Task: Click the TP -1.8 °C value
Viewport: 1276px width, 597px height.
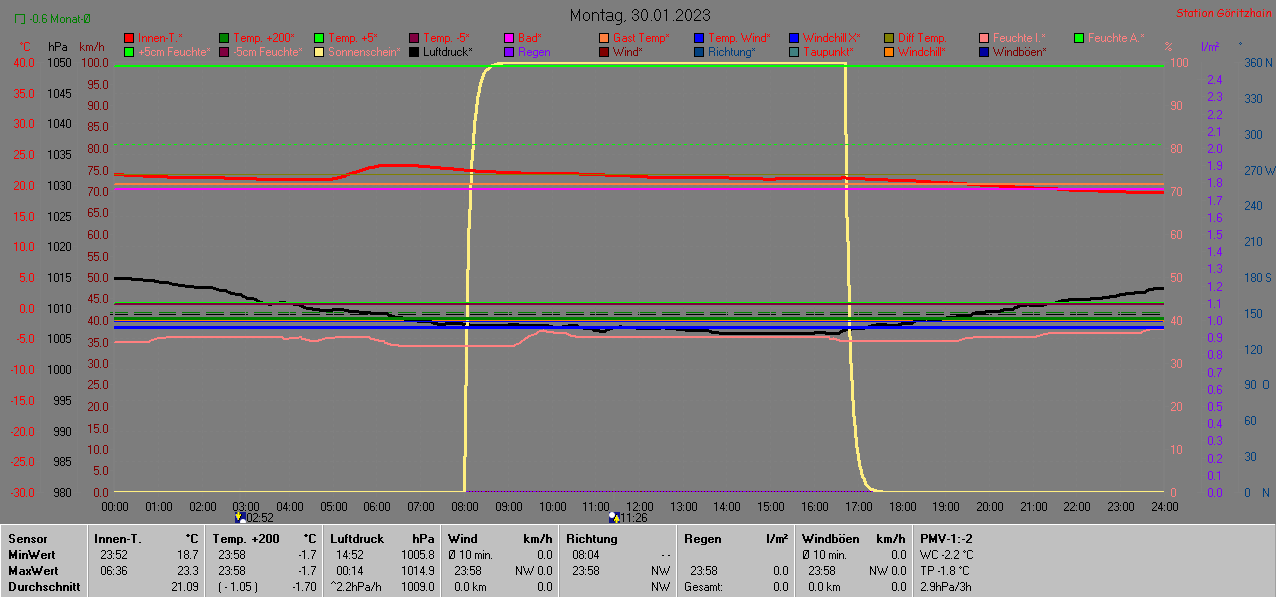Action: [x=944, y=571]
